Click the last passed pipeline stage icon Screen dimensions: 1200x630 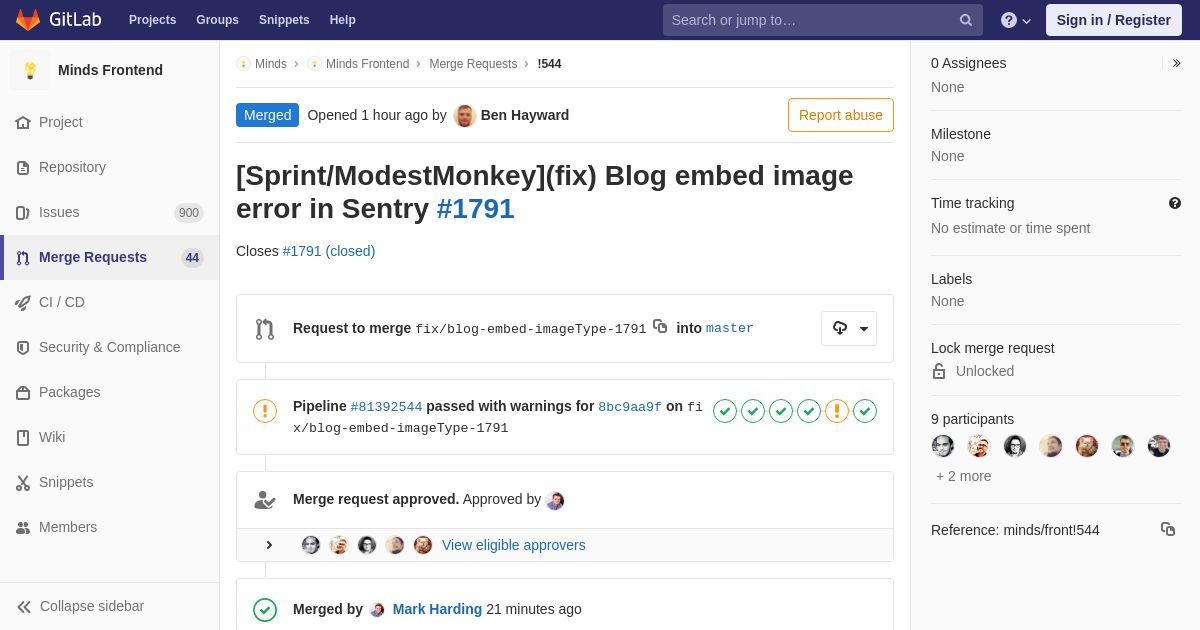pyautogui.click(x=865, y=411)
